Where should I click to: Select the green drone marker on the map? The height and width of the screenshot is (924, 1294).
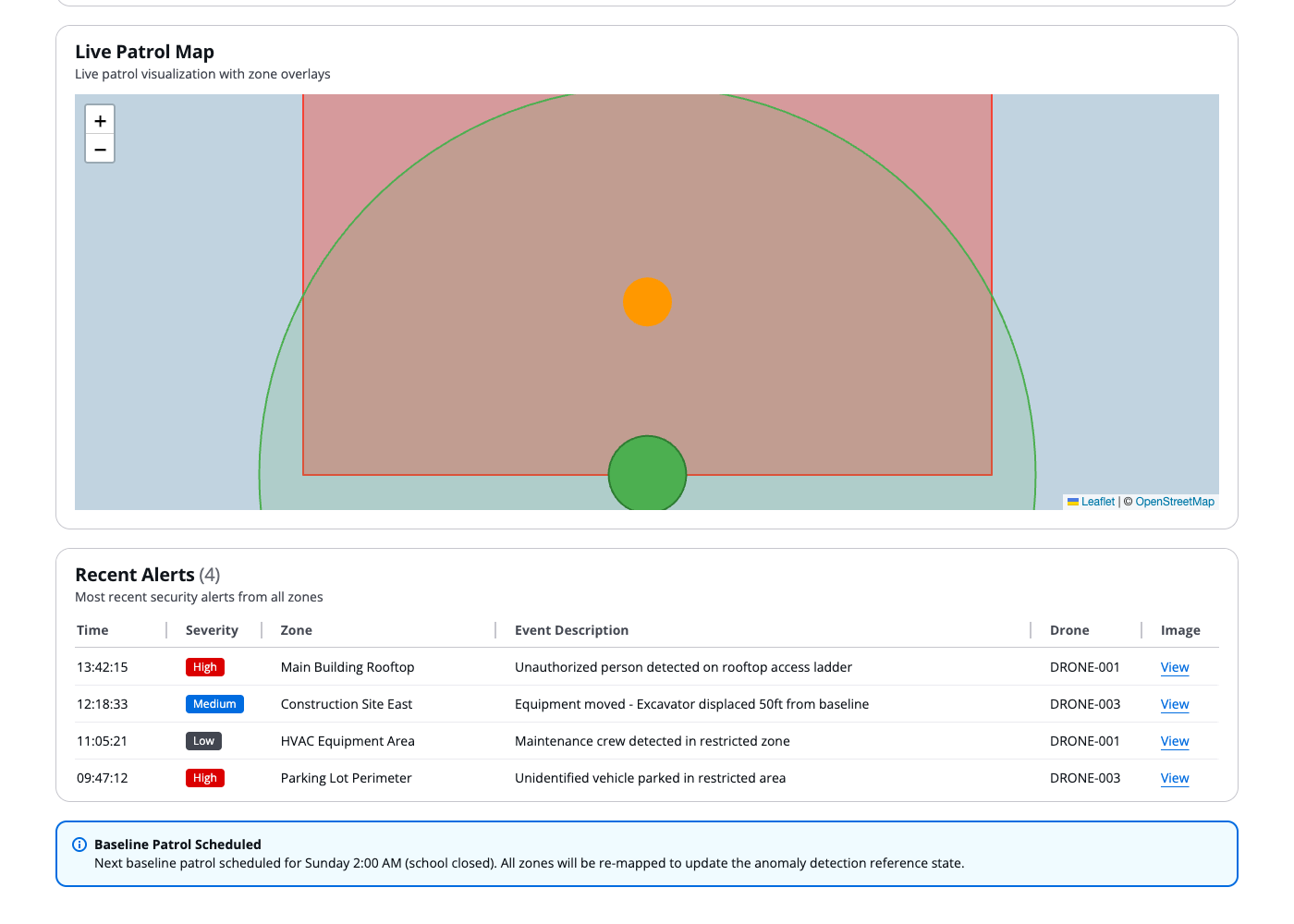pos(647,473)
